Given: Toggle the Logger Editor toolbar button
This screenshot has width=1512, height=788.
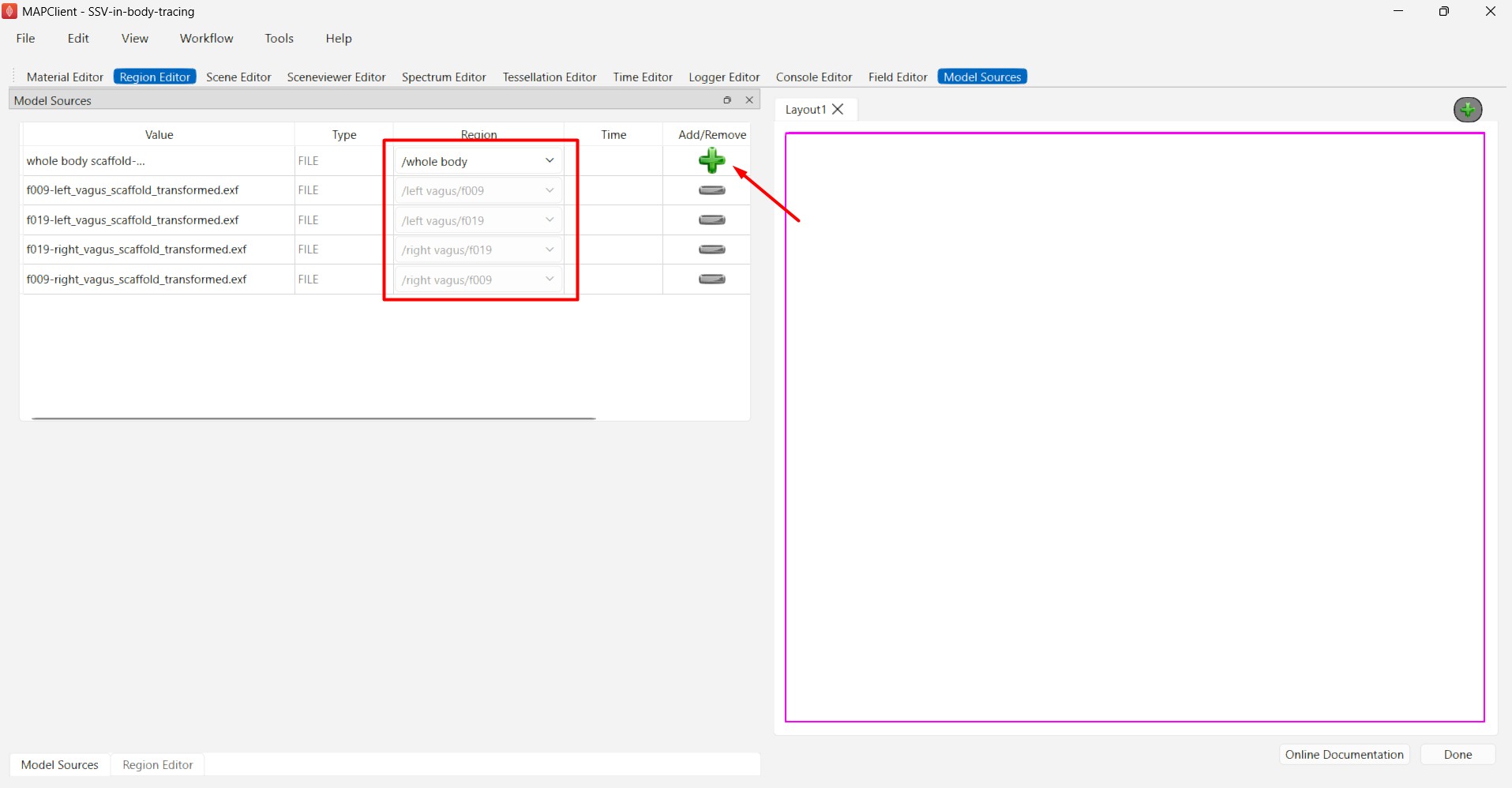Looking at the screenshot, I should click(724, 77).
